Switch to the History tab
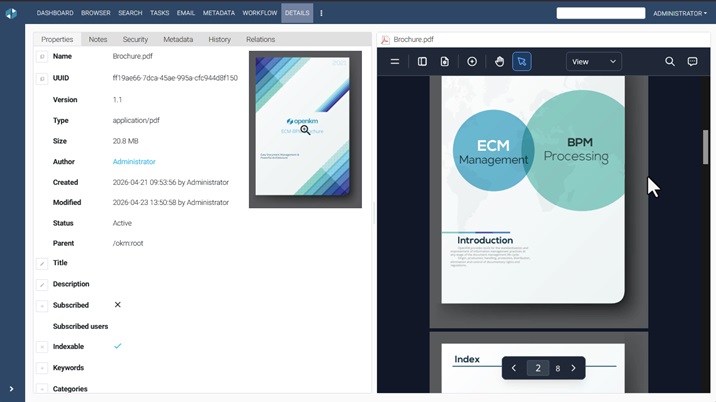This screenshot has height=402, width=716. (x=220, y=39)
